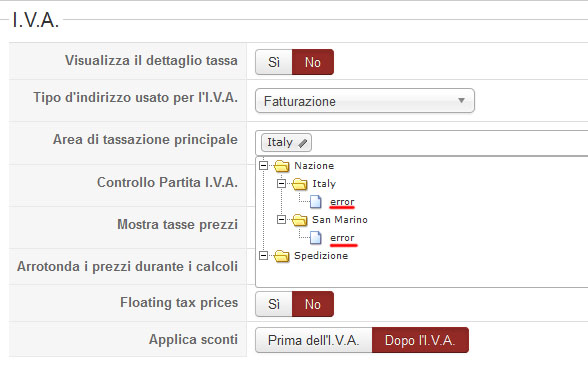588x376 pixels.
Task: Choose Dopo l'I.V.A. for Applica sconti
Action: (420, 340)
